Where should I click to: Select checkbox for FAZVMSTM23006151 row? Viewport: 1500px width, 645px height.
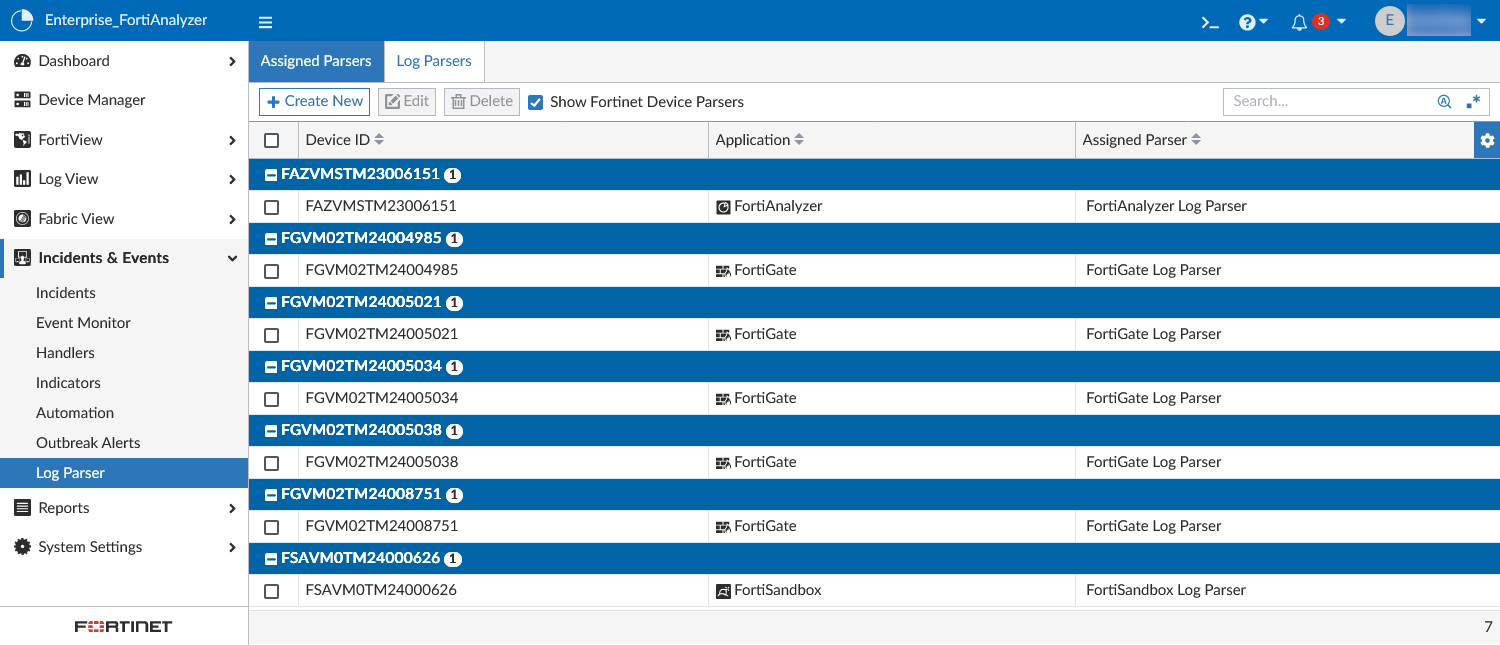tap(271, 207)
